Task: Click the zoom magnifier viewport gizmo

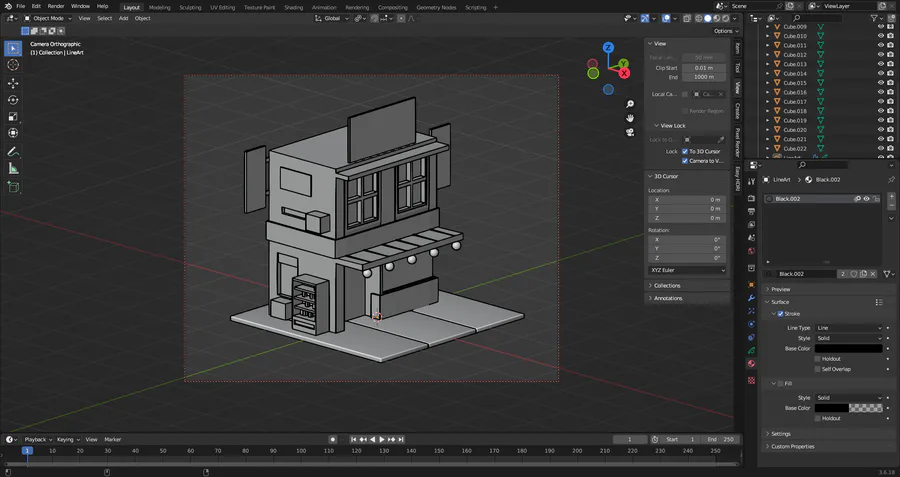Action: tap(630, 104)
